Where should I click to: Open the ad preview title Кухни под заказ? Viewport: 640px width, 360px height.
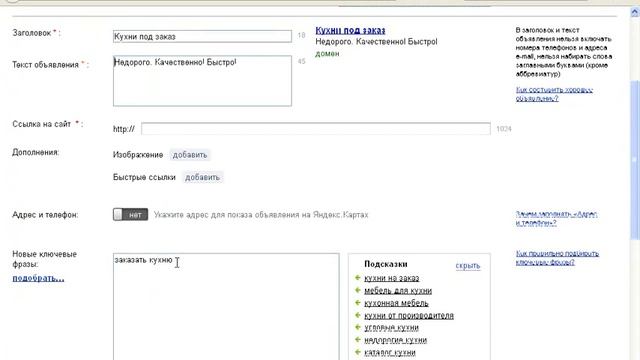coord(350,30)
